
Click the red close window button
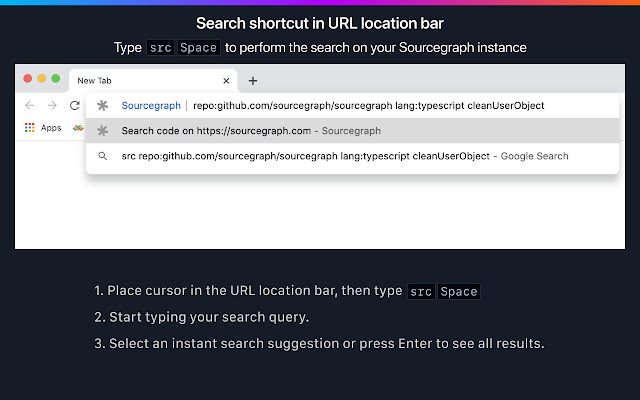tap(28, 79)
